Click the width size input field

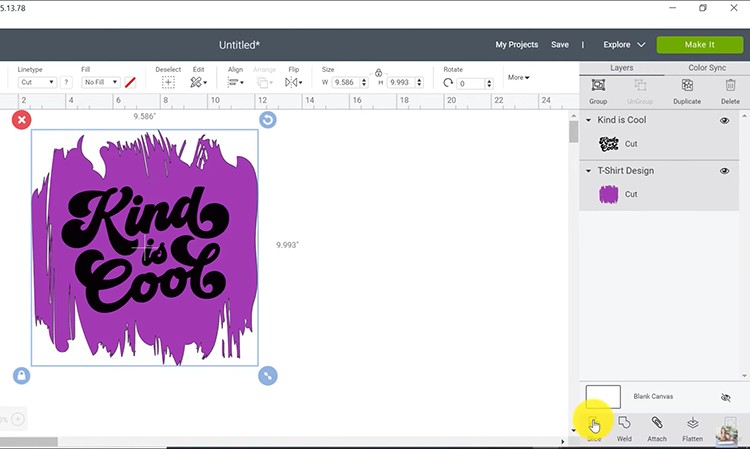pyautogui.click(x=346, y=82)
